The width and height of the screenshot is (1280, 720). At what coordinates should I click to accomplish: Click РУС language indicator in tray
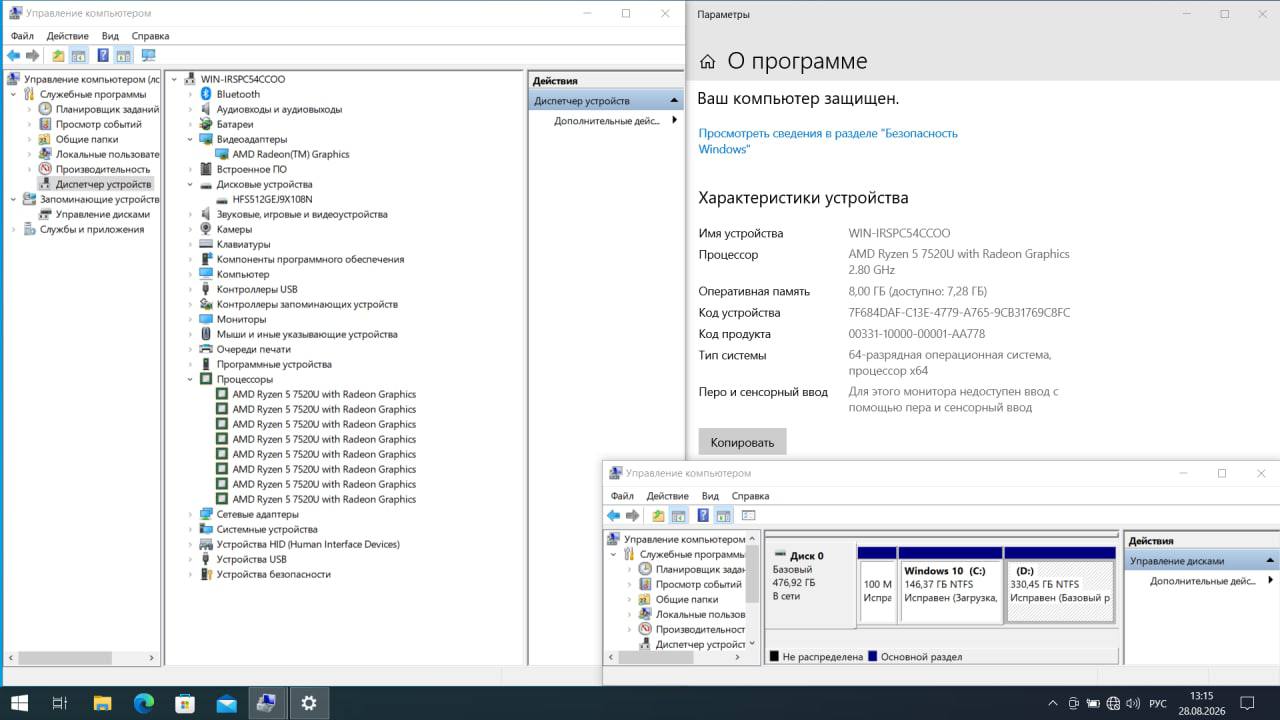1158,704
